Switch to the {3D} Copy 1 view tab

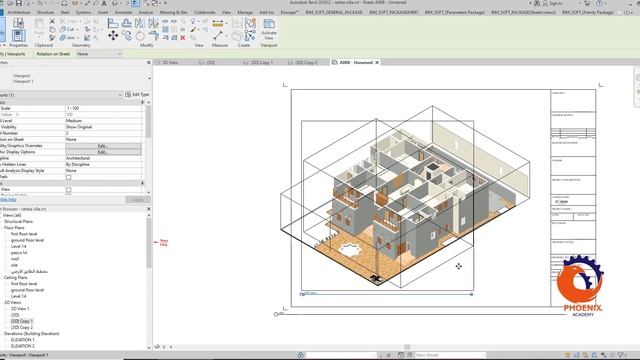[261, 62]
